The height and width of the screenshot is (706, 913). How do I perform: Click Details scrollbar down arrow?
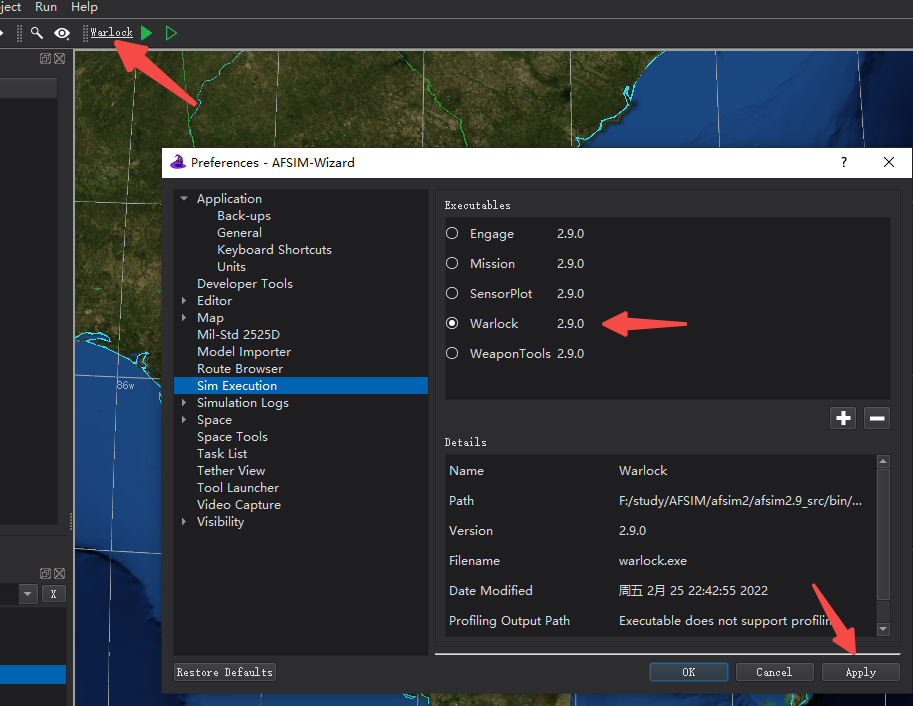pos(883,629)
